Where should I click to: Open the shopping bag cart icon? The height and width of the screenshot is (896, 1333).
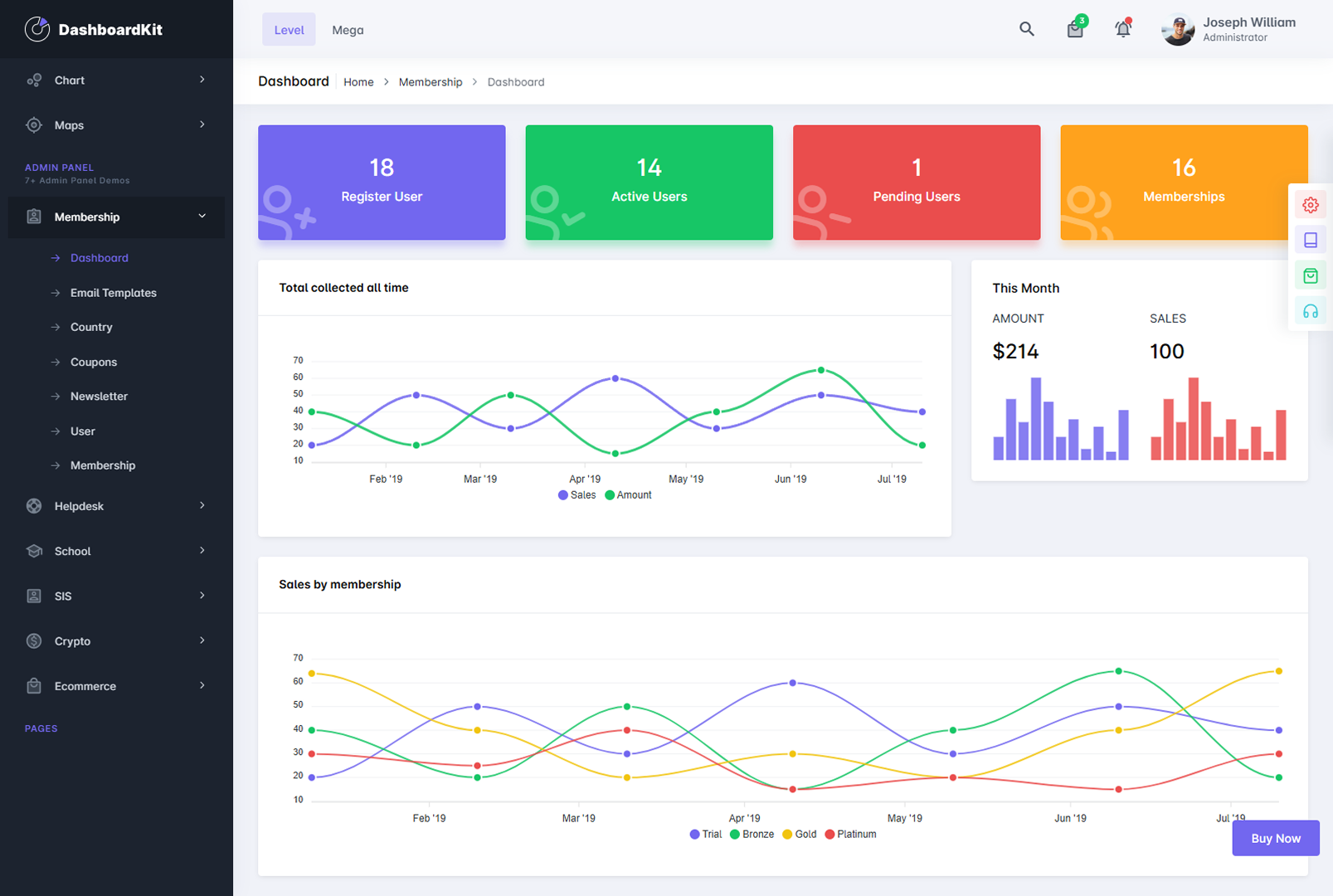(1075, 29)
